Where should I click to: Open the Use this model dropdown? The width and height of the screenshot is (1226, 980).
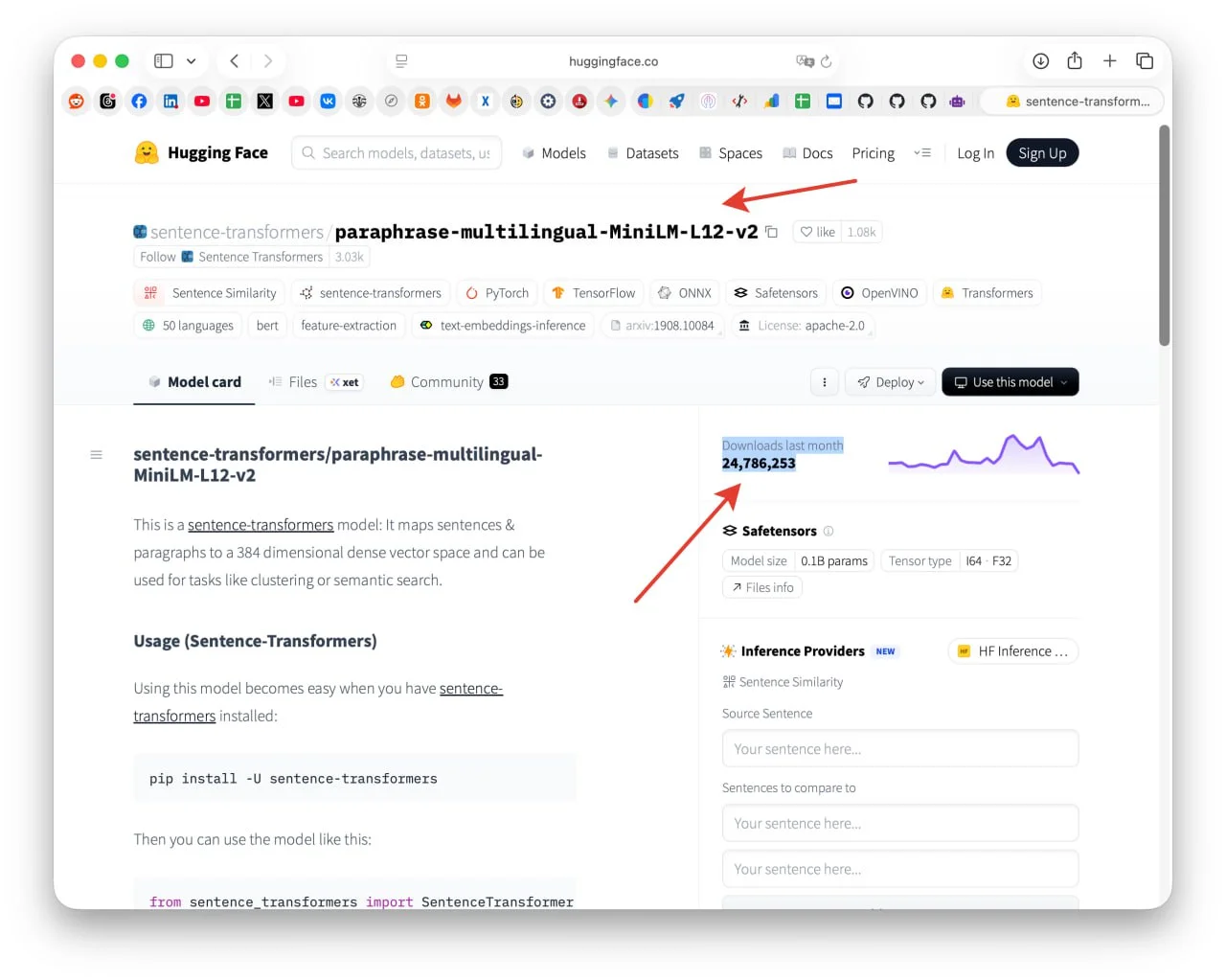point(1010,382)
